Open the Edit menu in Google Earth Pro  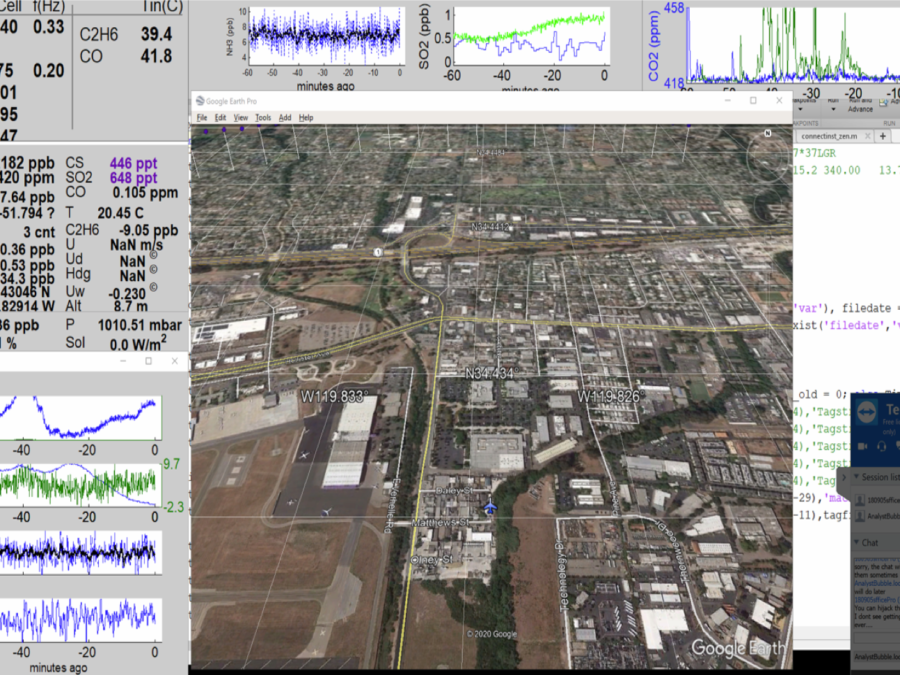(220, 118)
